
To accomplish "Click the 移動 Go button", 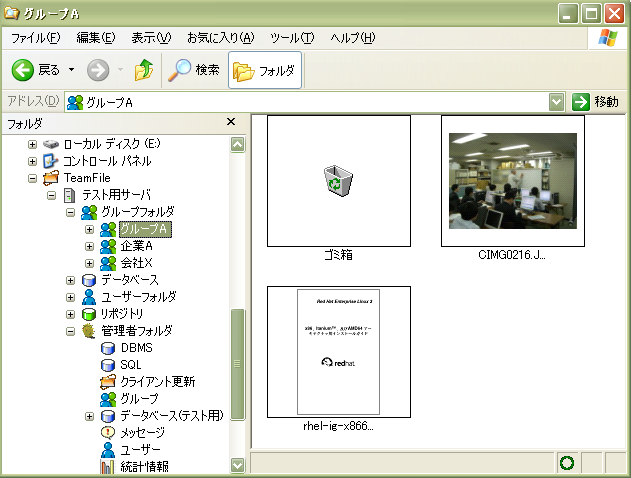I will coord(596,102).
